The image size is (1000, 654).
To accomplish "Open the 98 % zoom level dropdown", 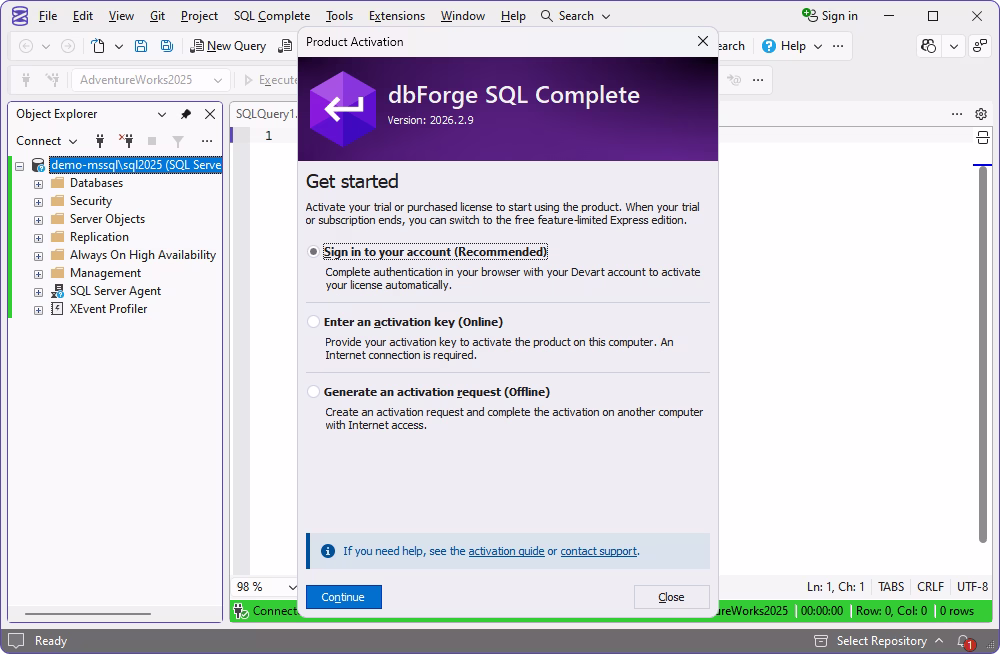I will 292,587.
